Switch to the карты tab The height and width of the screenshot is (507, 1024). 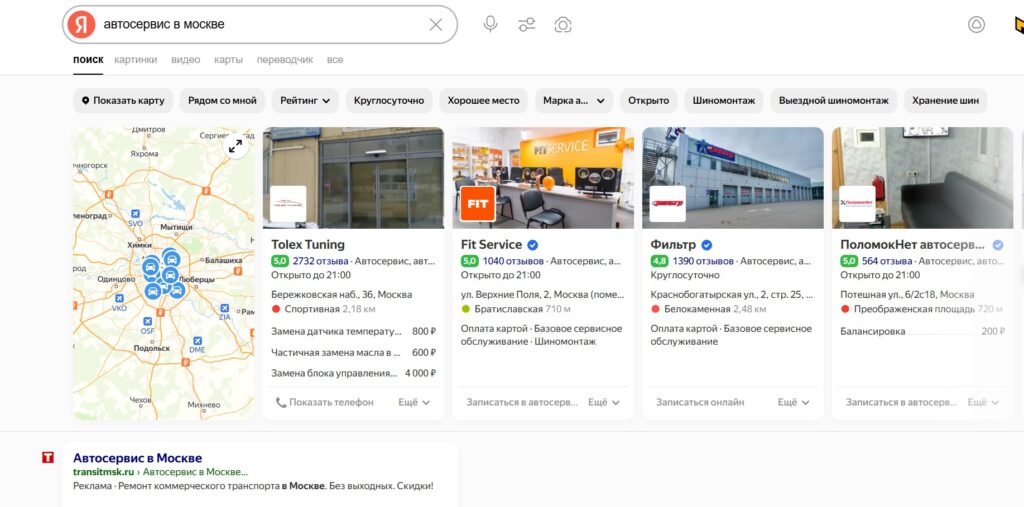click(229, 59)
